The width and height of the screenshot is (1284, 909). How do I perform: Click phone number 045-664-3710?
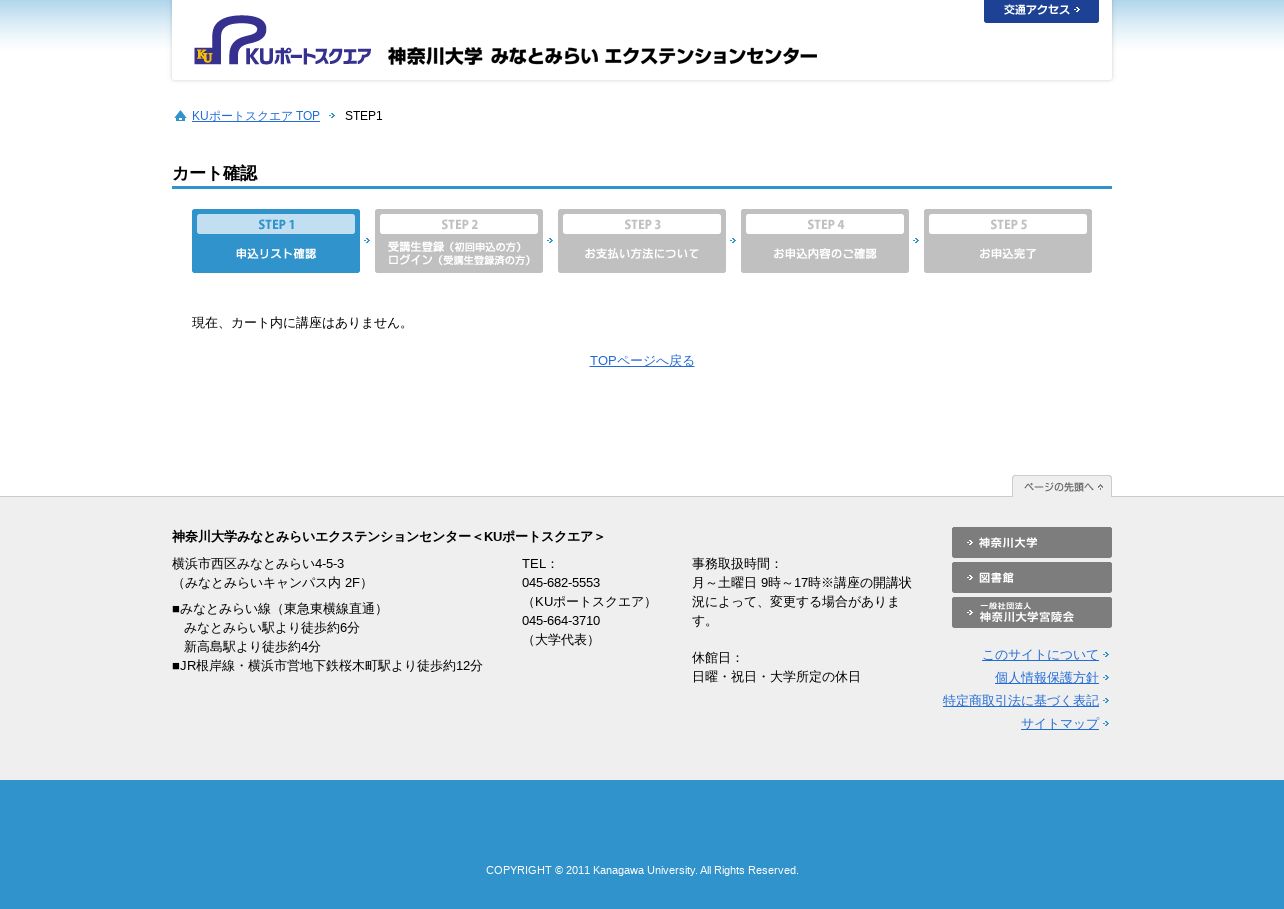click(x=561, y=621)
